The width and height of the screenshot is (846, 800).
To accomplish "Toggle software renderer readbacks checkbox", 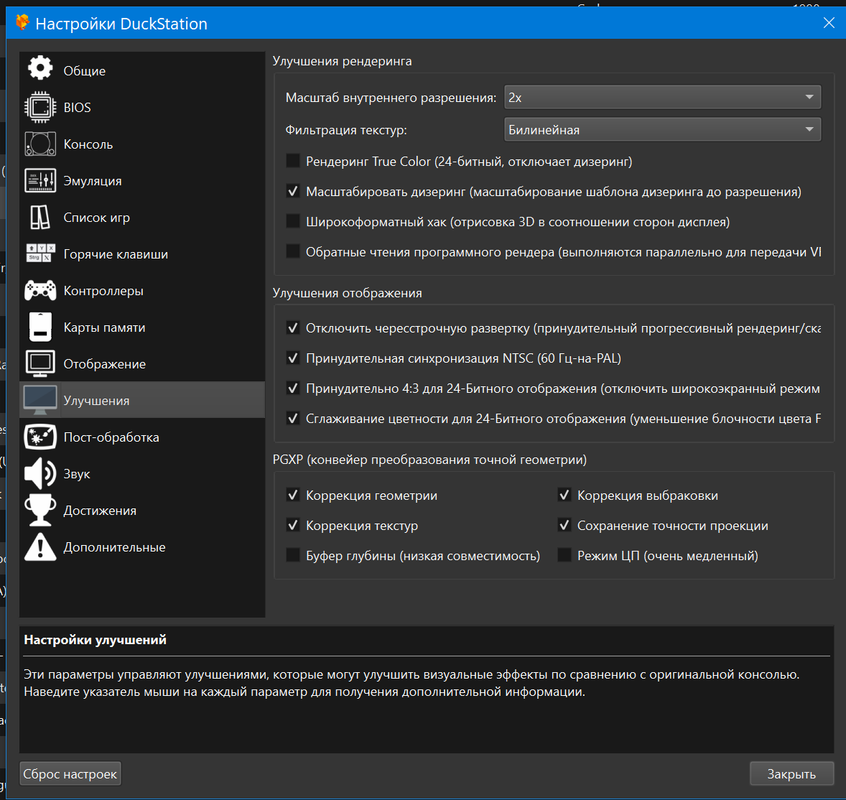I will tap(293, 251).
